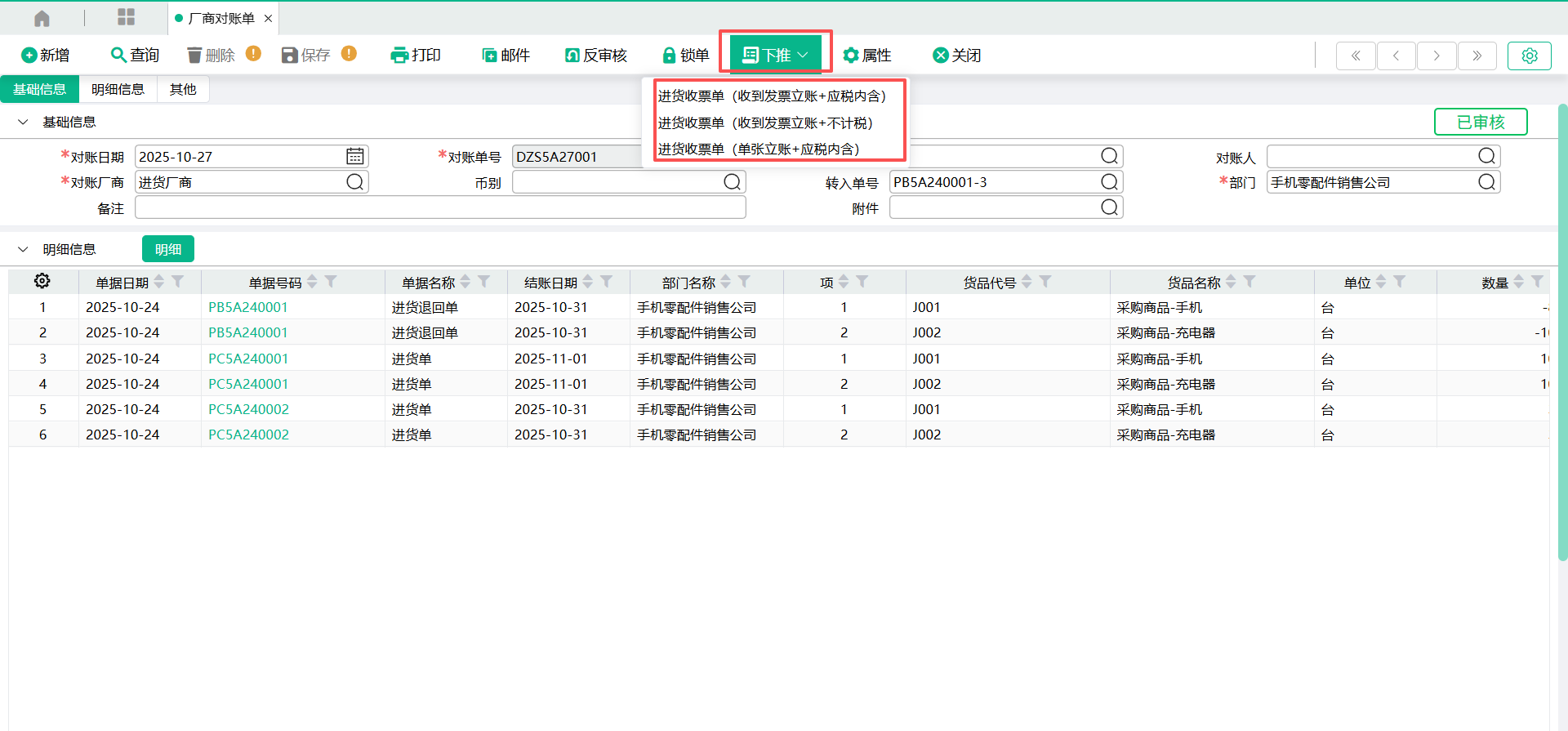Open the table column settings gear

42,281
